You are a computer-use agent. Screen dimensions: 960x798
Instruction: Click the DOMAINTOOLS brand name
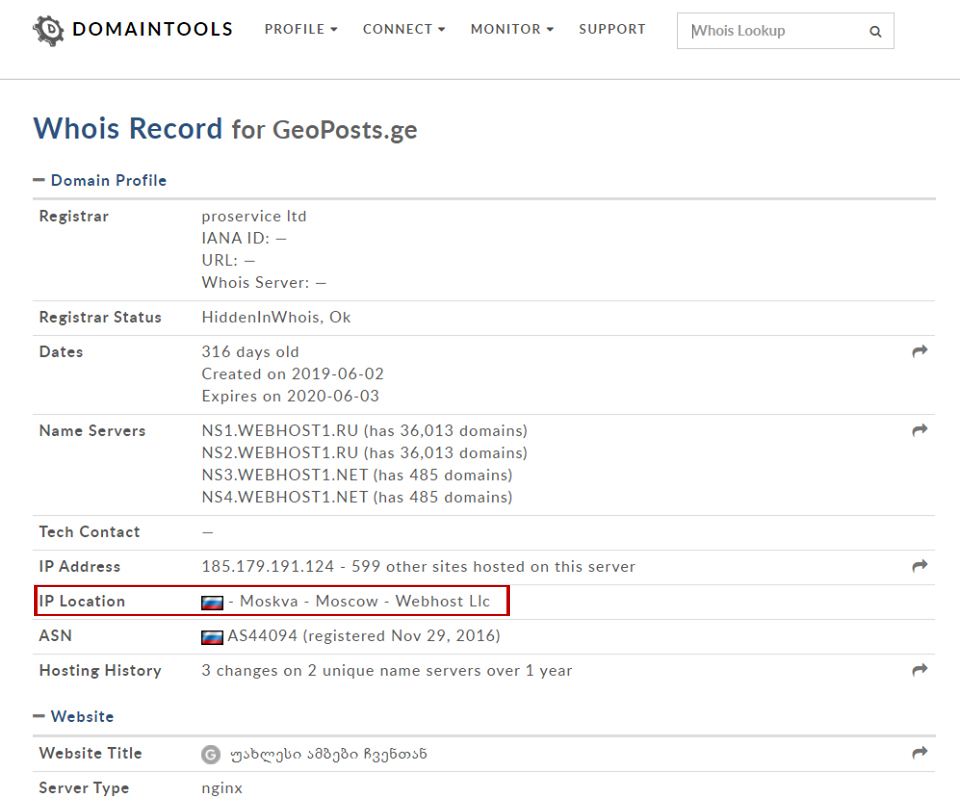pos(152,29)
